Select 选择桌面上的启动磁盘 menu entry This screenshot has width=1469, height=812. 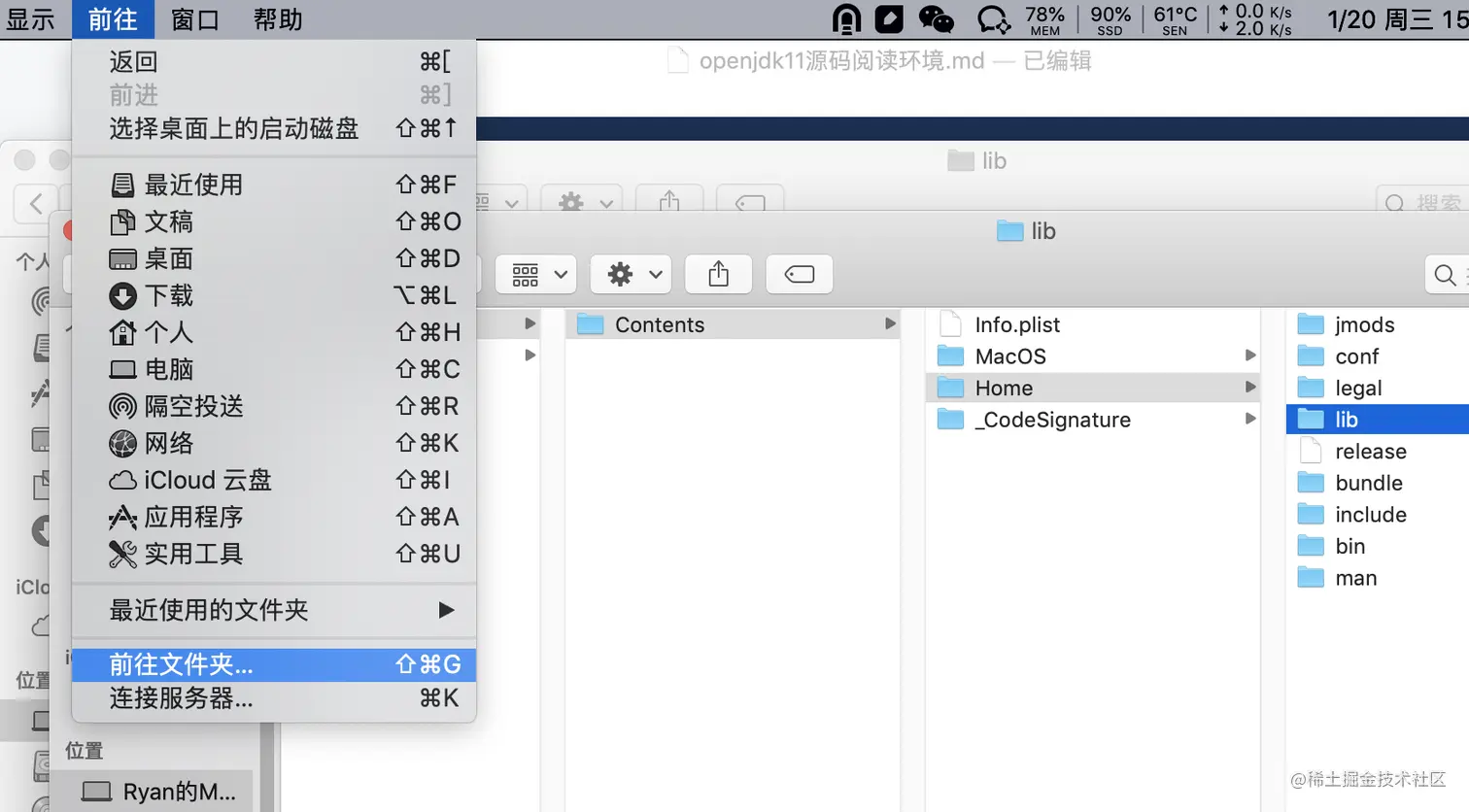pyautogui.click(x=274, y=128)
